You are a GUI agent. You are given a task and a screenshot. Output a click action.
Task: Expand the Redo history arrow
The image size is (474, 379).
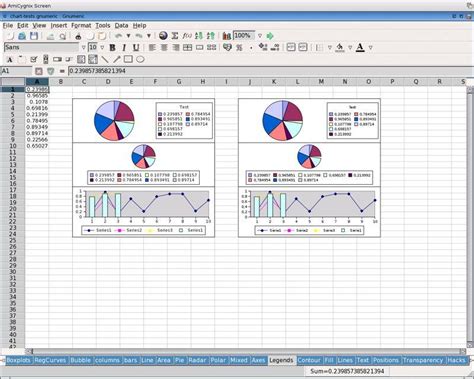(x=149, y=36)
